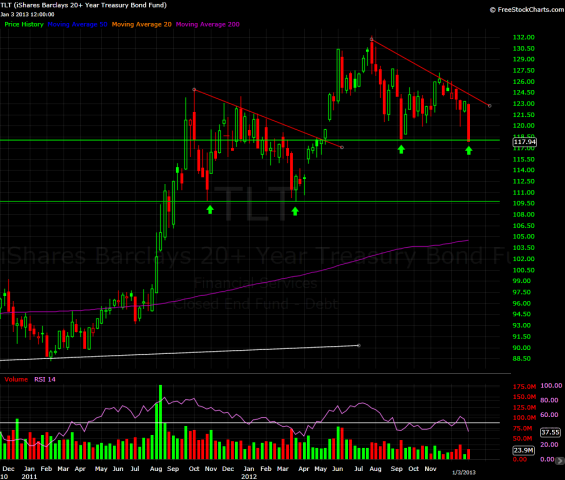Click the 130.50 price axis label
Image resolution: width=565 pixels, height=480 pixels.
coord(524,48)
